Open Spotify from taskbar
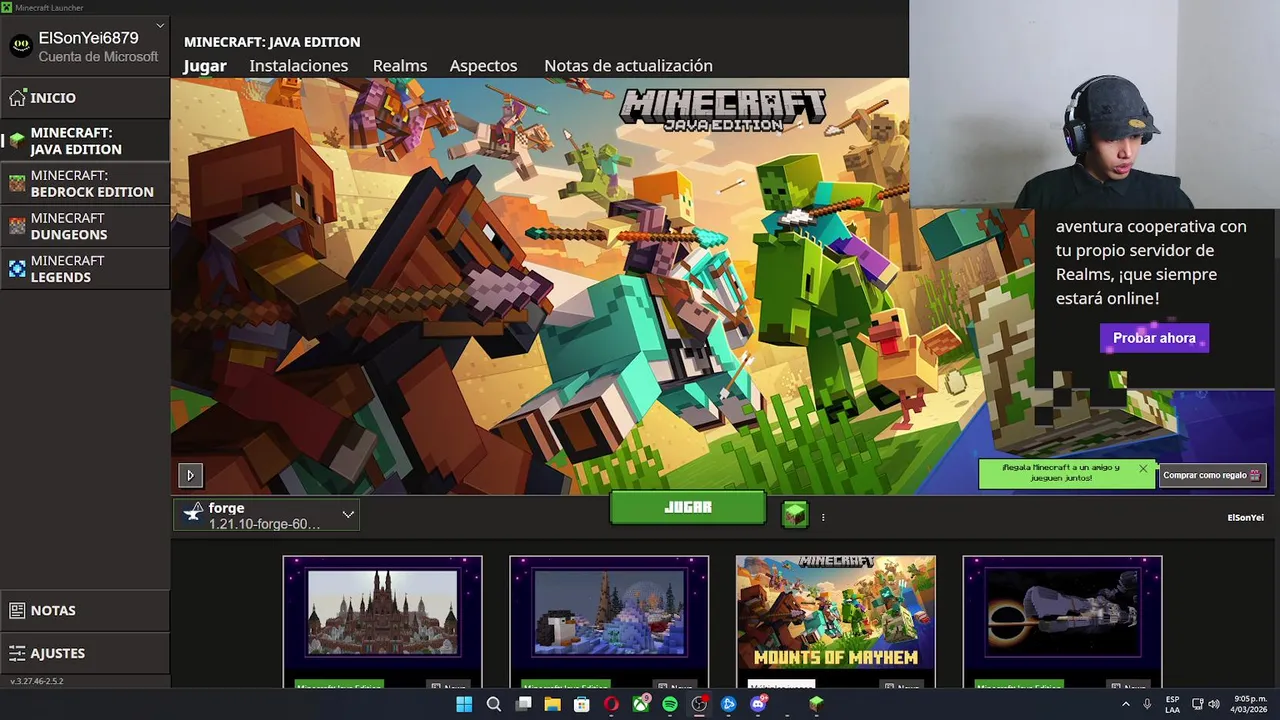The width and height of the screenshot is (1280, 720). point(670,704)
